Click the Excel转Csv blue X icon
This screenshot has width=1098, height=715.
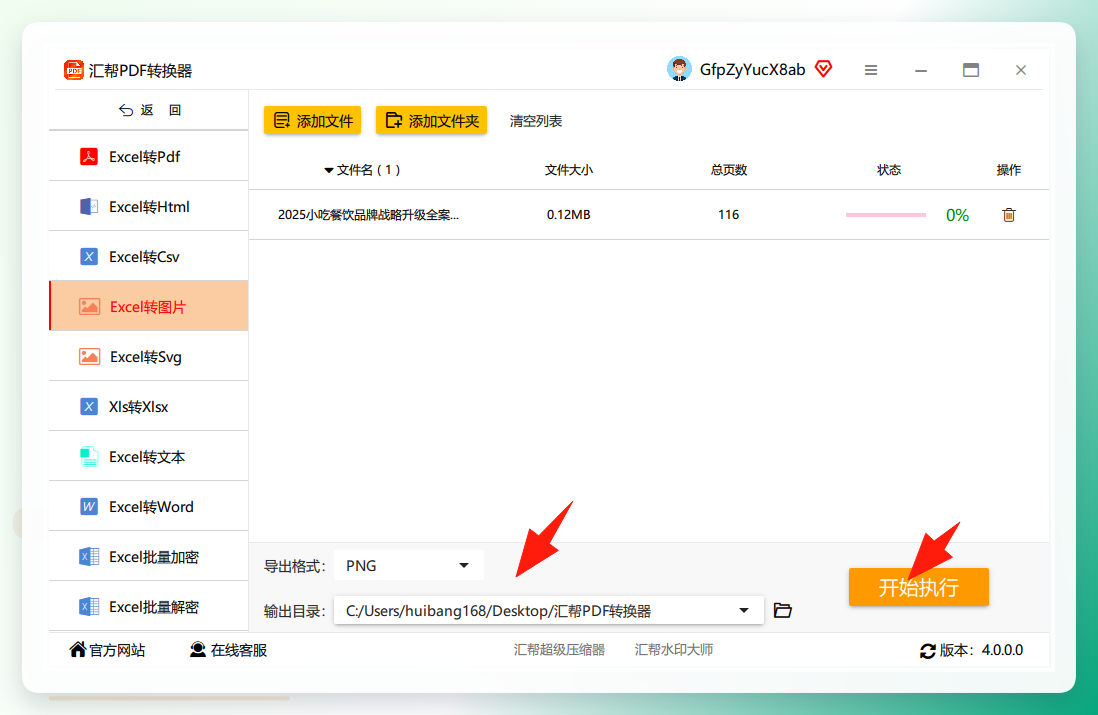point(89,256)
